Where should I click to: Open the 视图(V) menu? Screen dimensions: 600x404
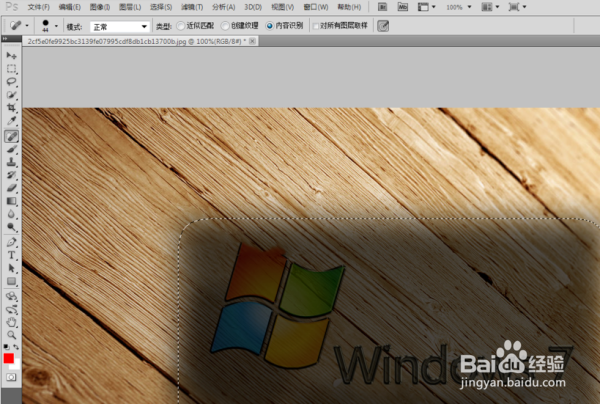[283, 7]
